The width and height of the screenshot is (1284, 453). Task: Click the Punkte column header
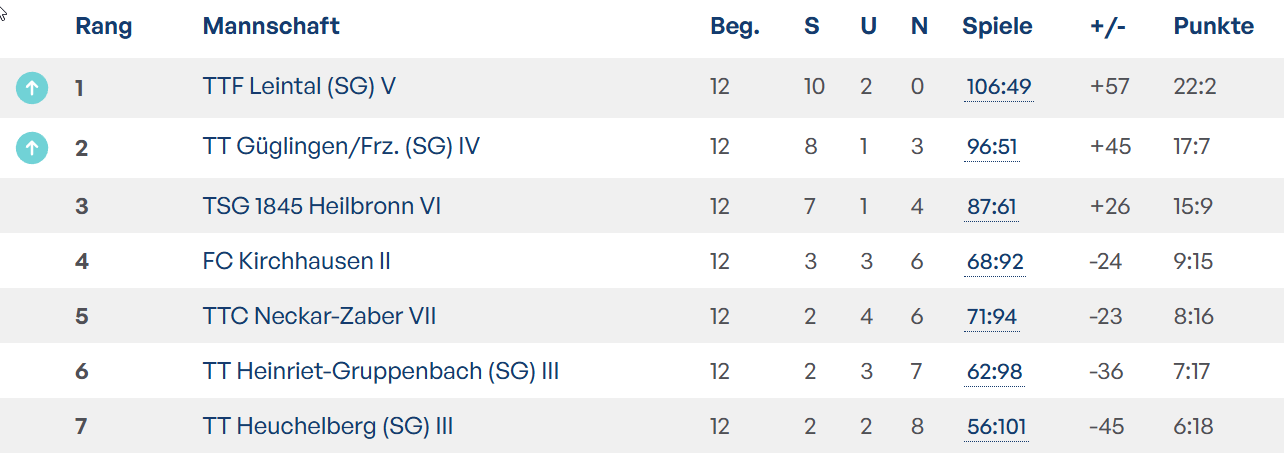[1214, 26]
